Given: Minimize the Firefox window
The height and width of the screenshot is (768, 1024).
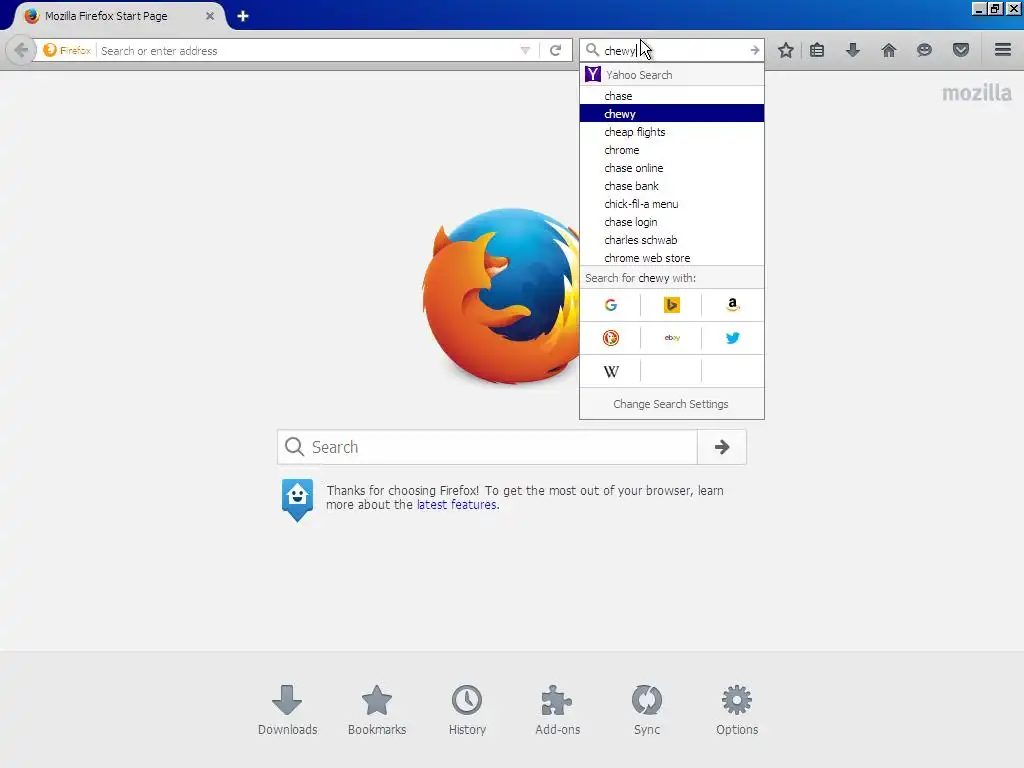Looking at the screenshot, I should [978, 9].
